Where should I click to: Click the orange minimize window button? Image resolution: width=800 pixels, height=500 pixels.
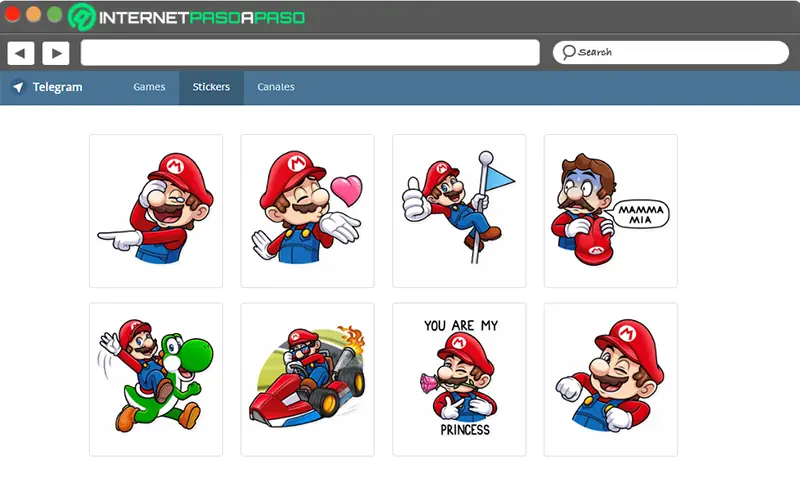pyautogui.click(x=34, y=14)
